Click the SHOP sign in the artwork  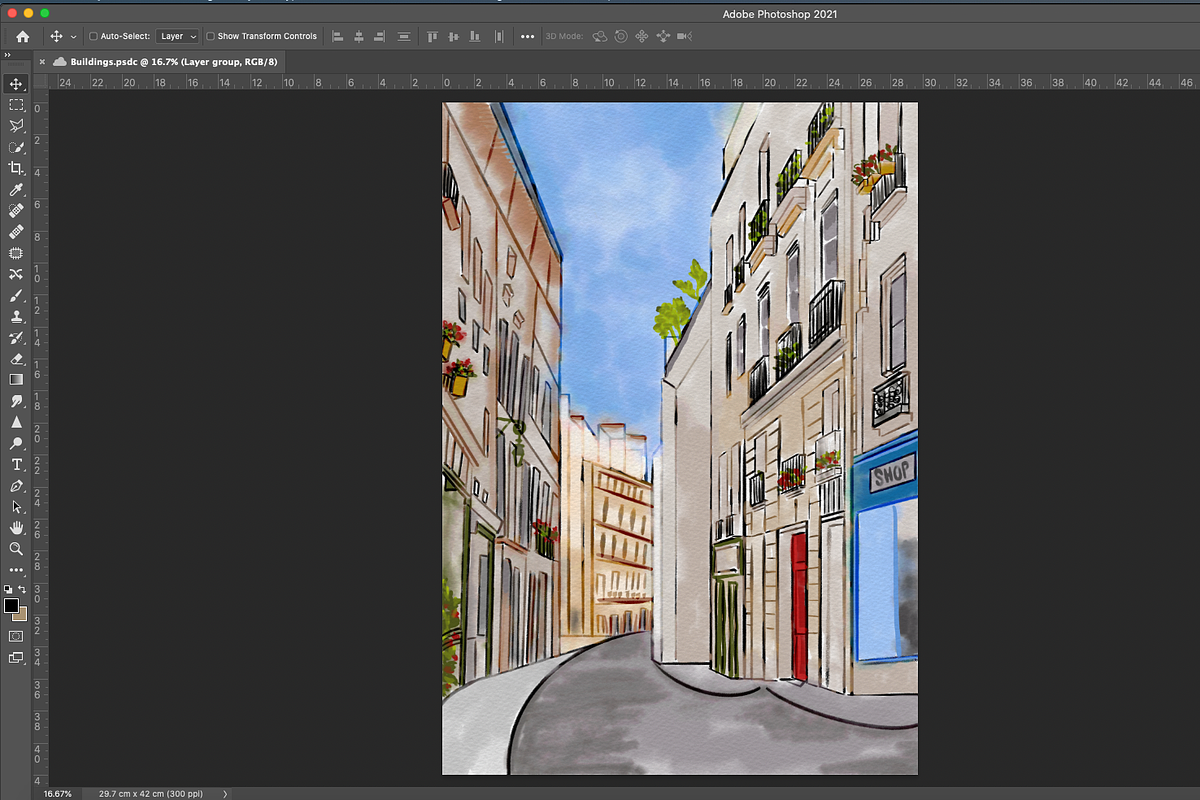pyautogui.click(x=892, y=474)
